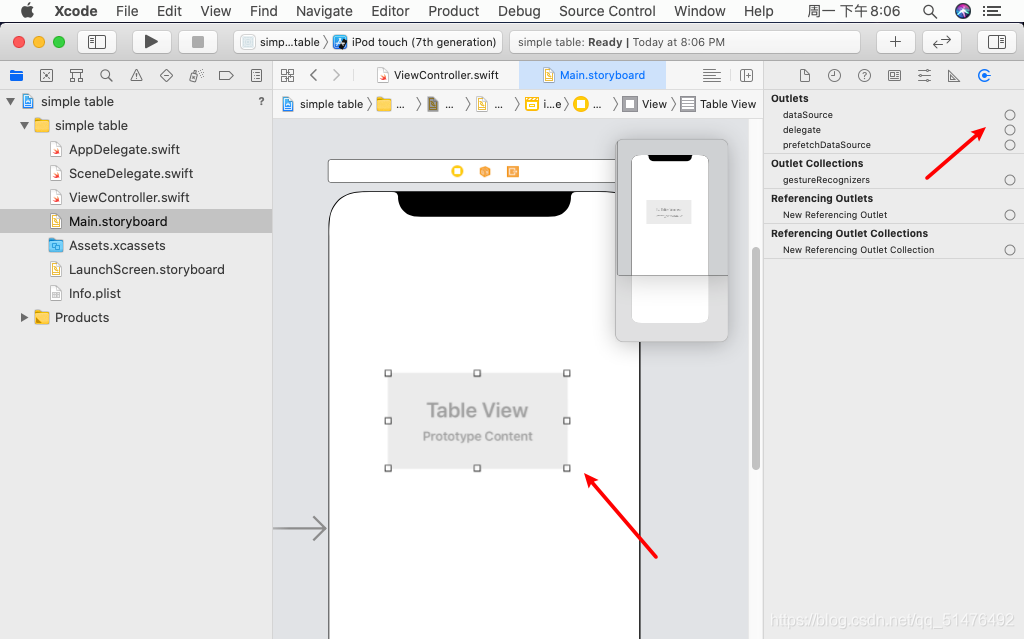Open the Product menu

pyautogui.click(x=453, y=11)
